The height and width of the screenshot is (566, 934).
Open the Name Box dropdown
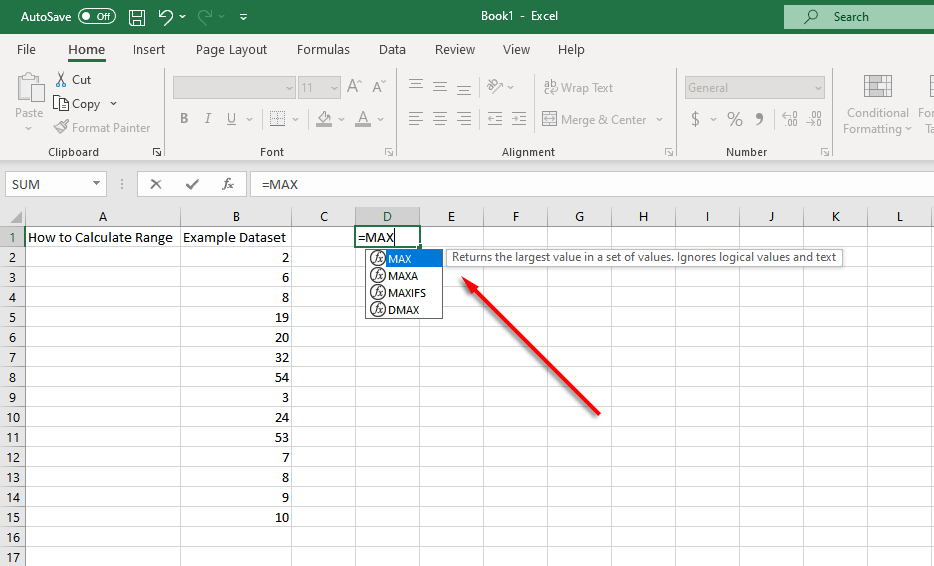97,184
